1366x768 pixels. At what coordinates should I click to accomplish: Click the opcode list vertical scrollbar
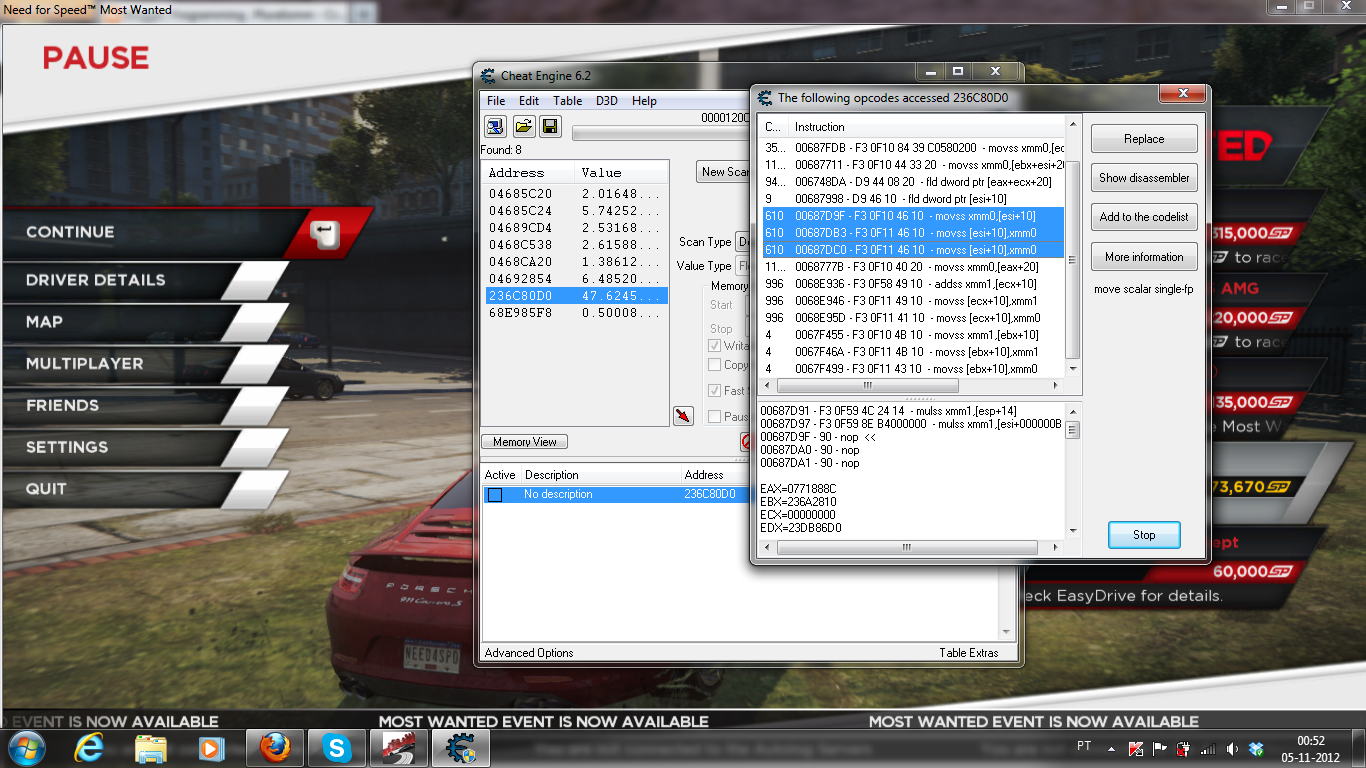[x=1072, y=258]
